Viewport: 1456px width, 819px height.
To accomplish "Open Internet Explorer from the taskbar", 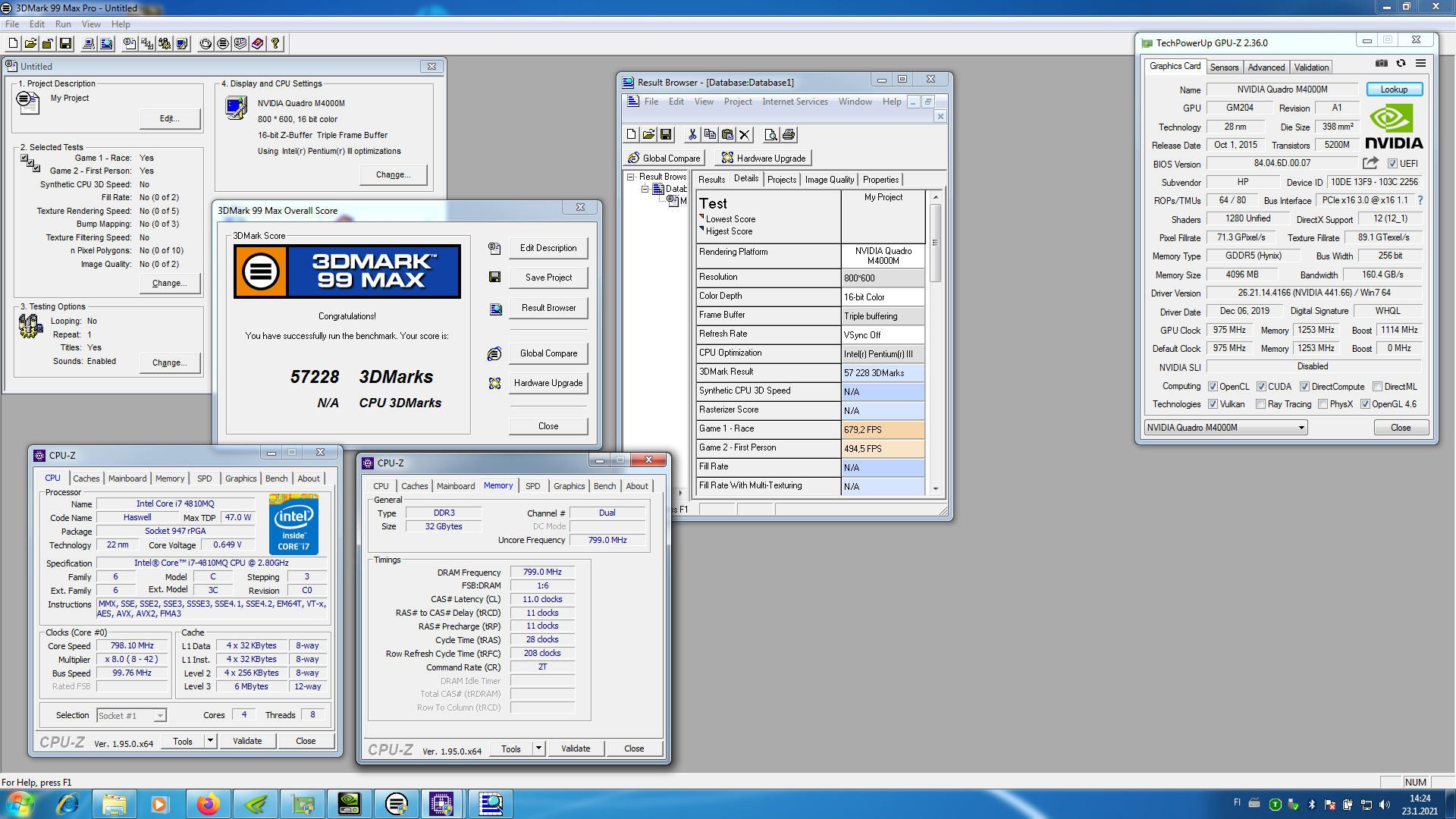I will (67, 804).
